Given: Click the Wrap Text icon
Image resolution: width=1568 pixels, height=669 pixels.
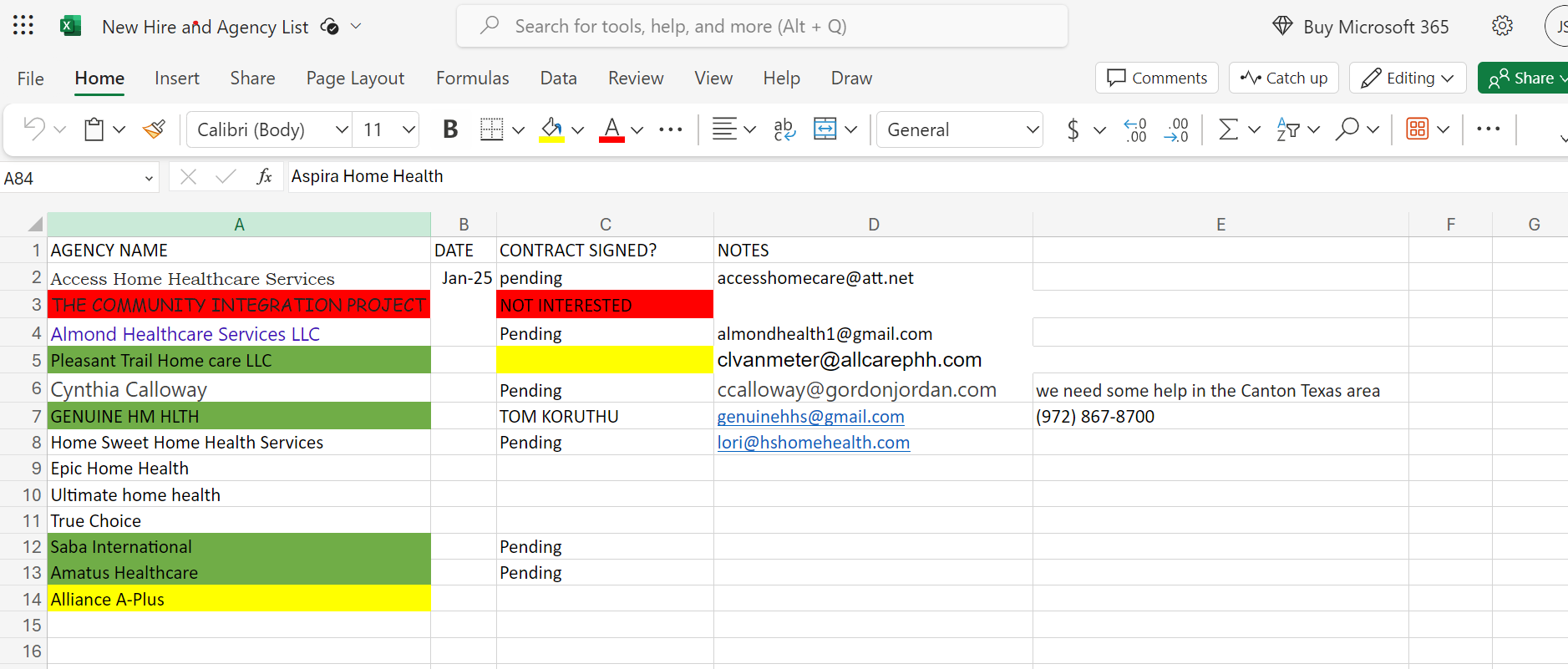Looking at the screenshot, I should pos(784,129).
